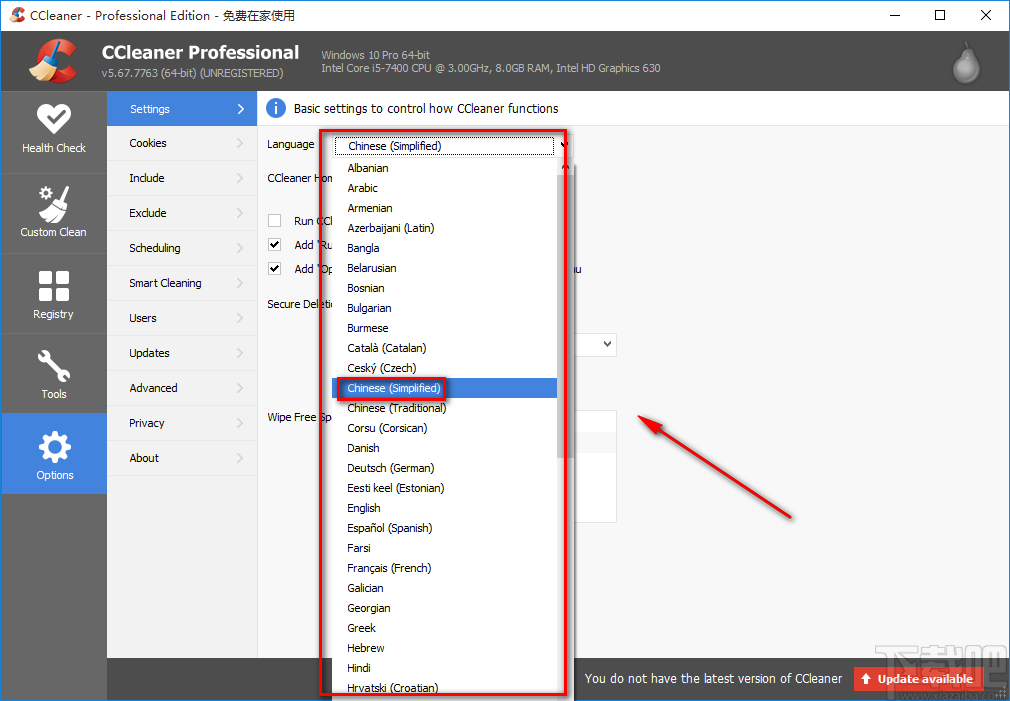Select Burmese language option
Screen dimensions: 1010x701
coord(444,328)
